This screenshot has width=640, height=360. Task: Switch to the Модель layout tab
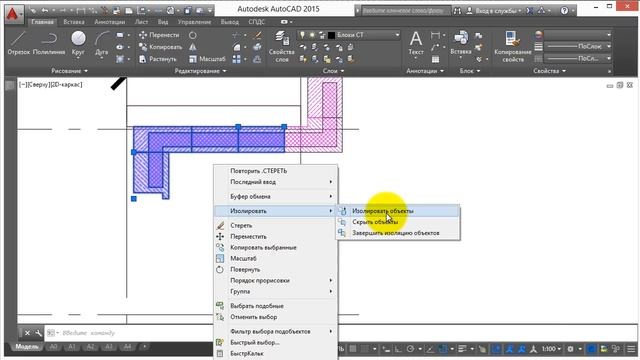[x=27, y=347]
